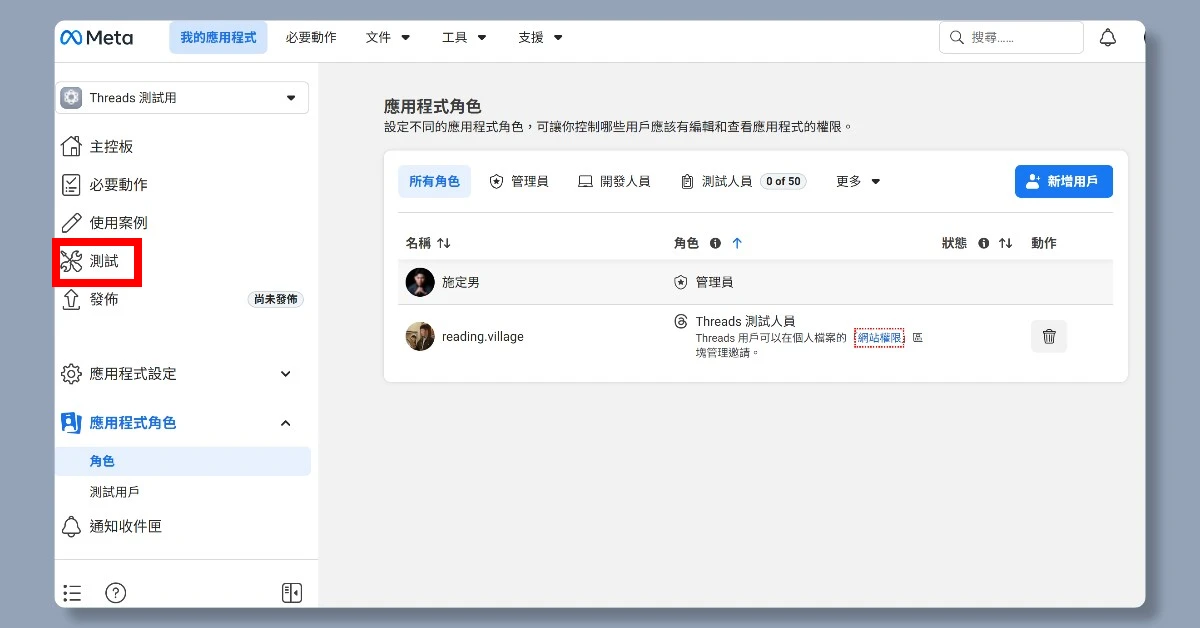1200x628 pixels.
Task: Click the name 施定男
Action: pos(461,282)
